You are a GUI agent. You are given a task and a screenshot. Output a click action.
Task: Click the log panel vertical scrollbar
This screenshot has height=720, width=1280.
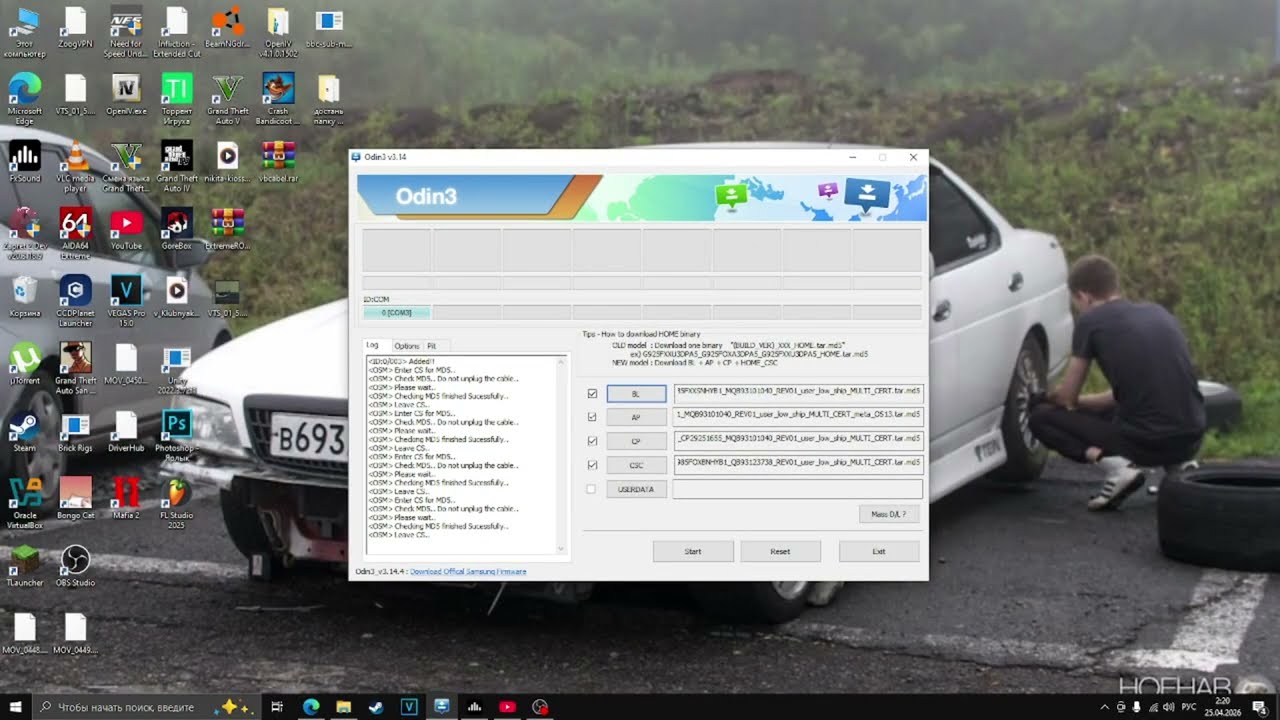(x=561, y=454)
